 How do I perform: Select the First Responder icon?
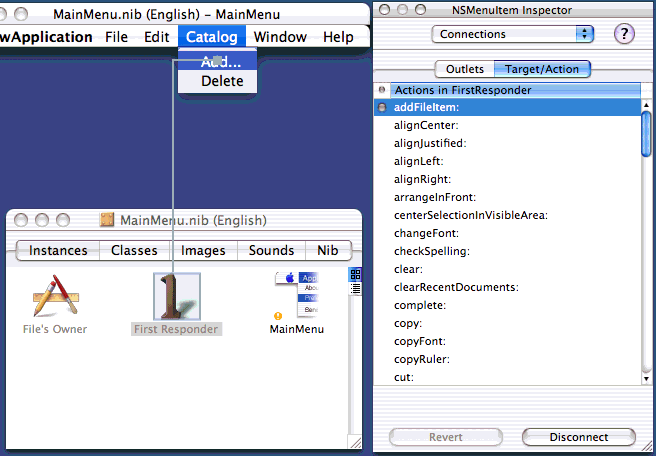pos(175,298)
